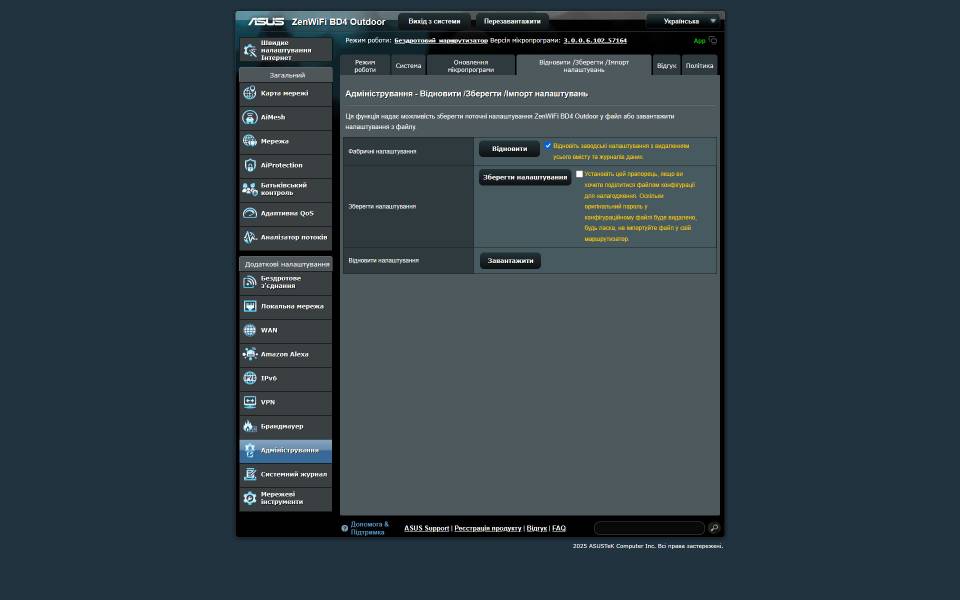Select the Adaptive QoS icon

pyautogui.click(x=250, y=213)
